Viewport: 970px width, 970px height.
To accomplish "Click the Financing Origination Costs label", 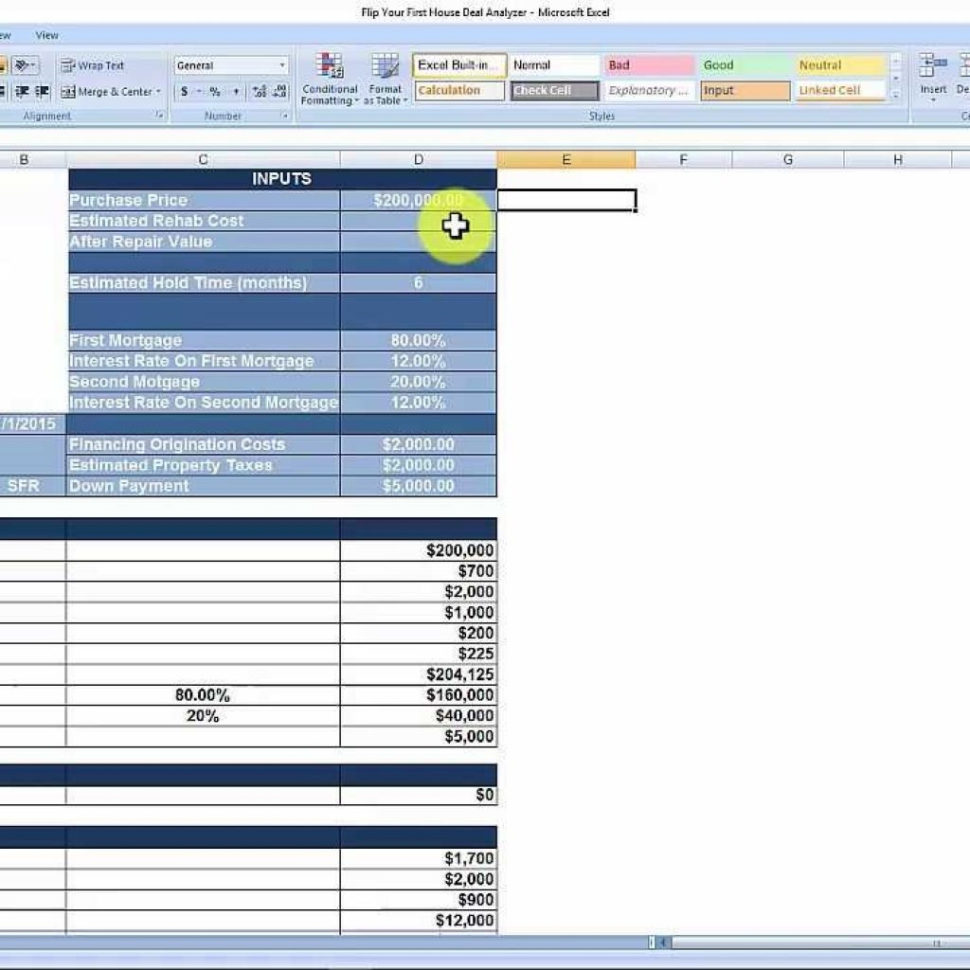I will 178,444.
